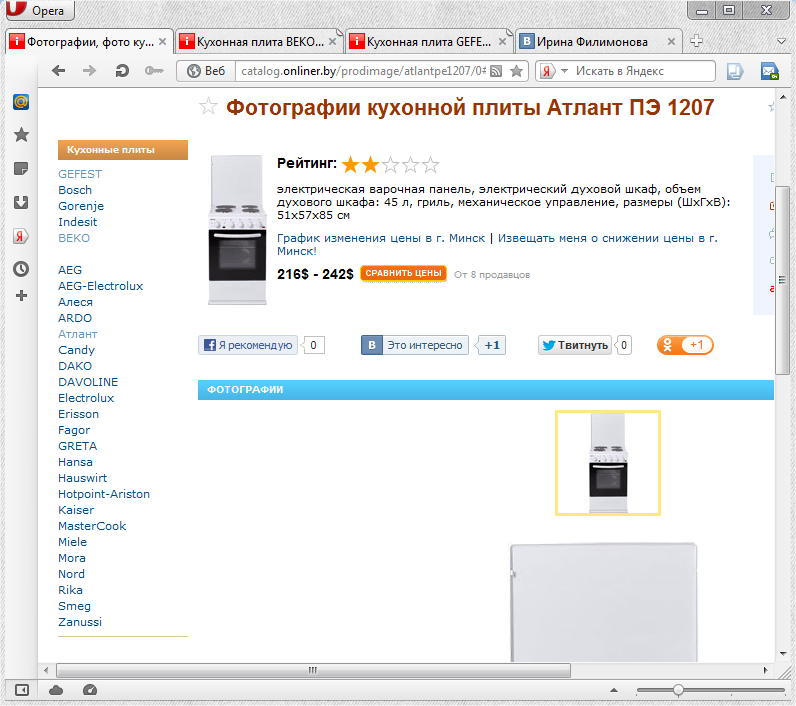Go forward with the right arrow button
This screenshot has height=706, width=796.
(x=89, y=71)
